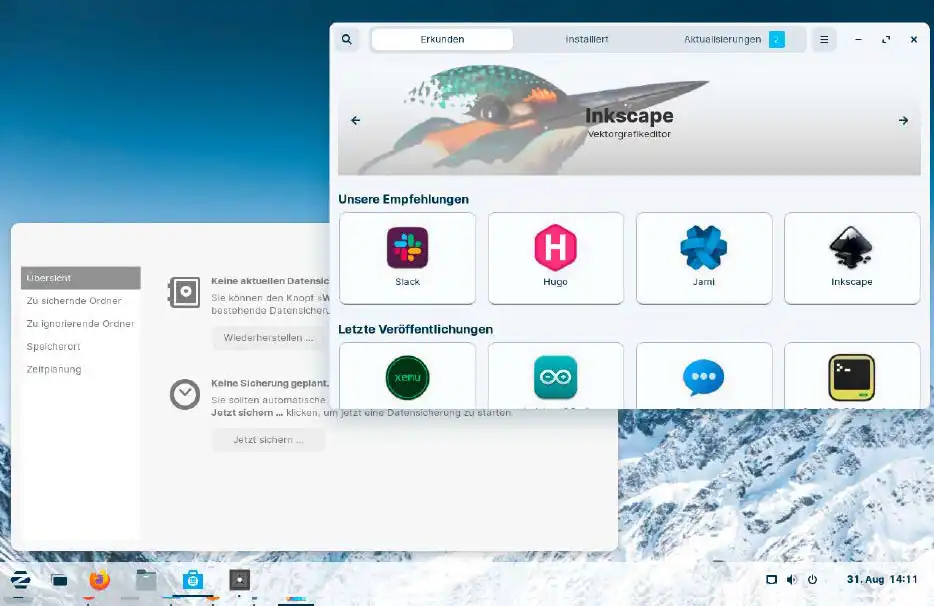Image resolution: width=934 pixels, height=606 pixels.
Task: Show next featured banner with right arrow
Action: (x=903, y=120)
